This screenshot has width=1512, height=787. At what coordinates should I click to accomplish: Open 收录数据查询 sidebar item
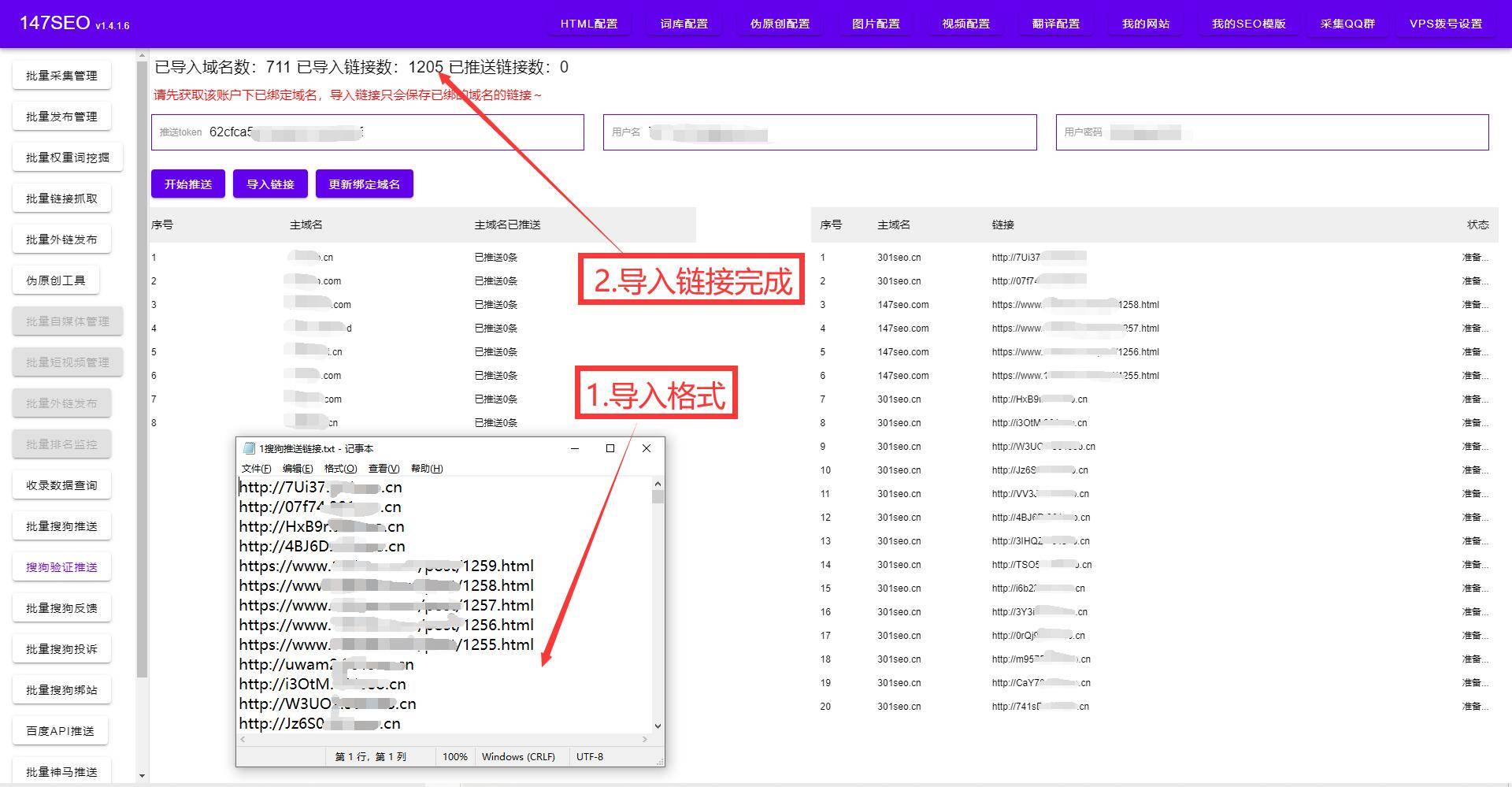click(61, 485)
